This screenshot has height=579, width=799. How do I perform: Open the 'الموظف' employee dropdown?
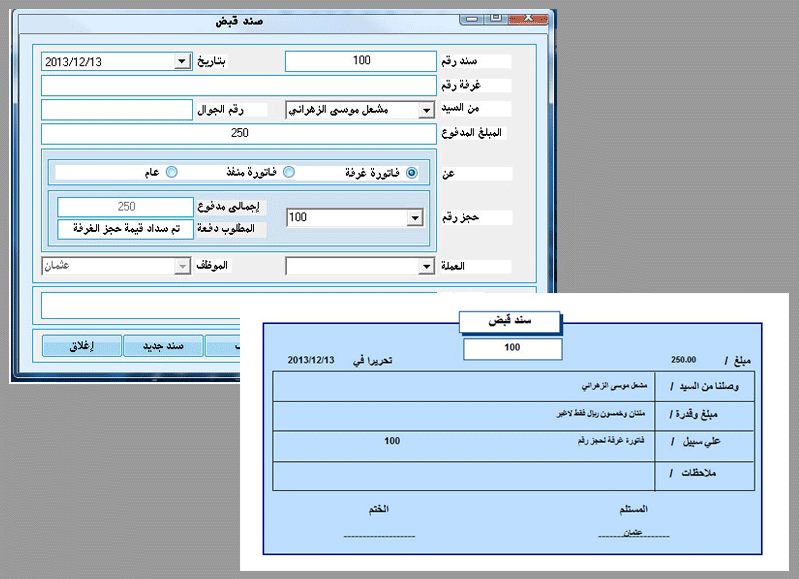[182, 266]
